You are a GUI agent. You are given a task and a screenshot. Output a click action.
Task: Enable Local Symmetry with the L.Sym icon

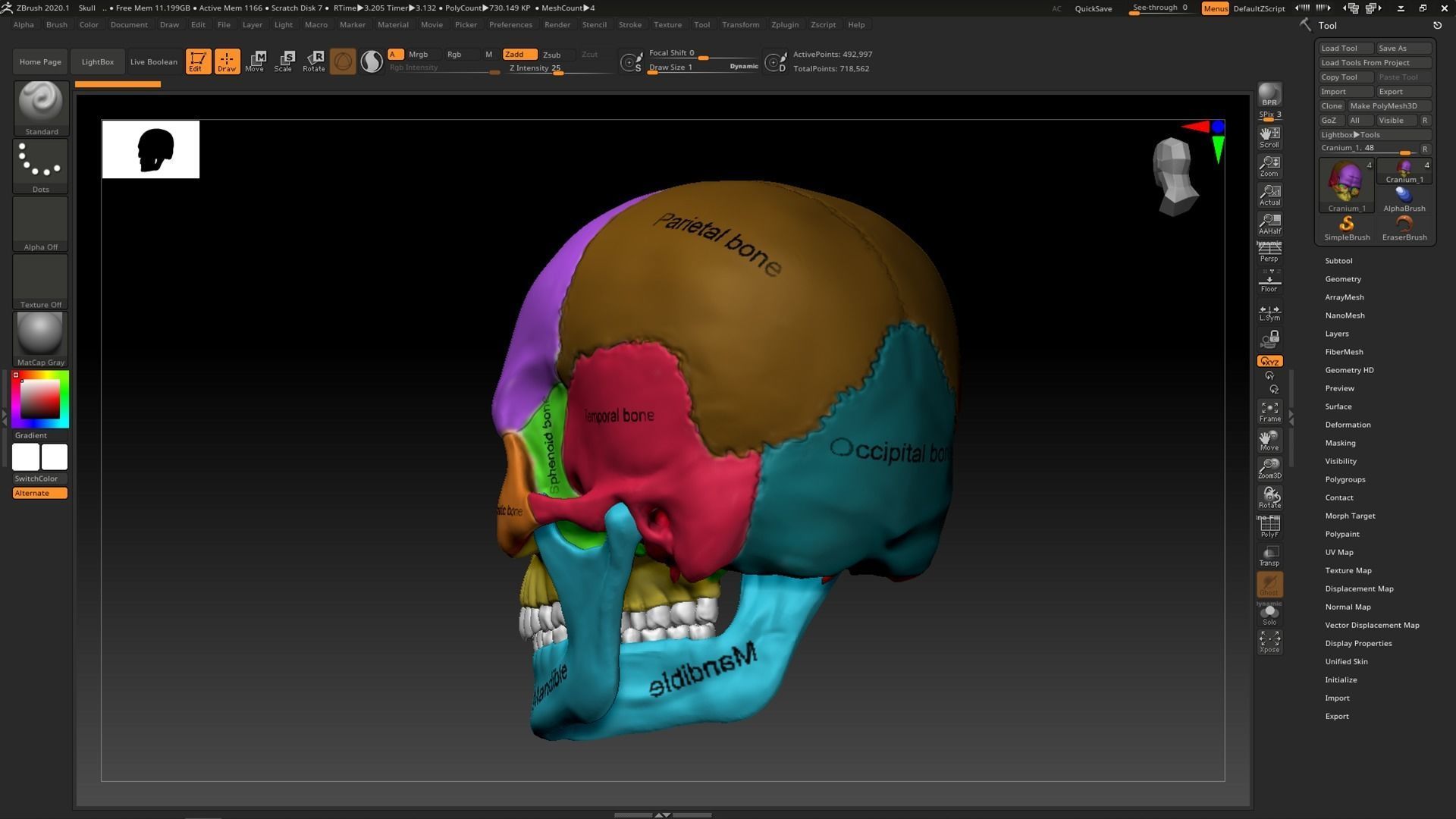click(1269, 312)
